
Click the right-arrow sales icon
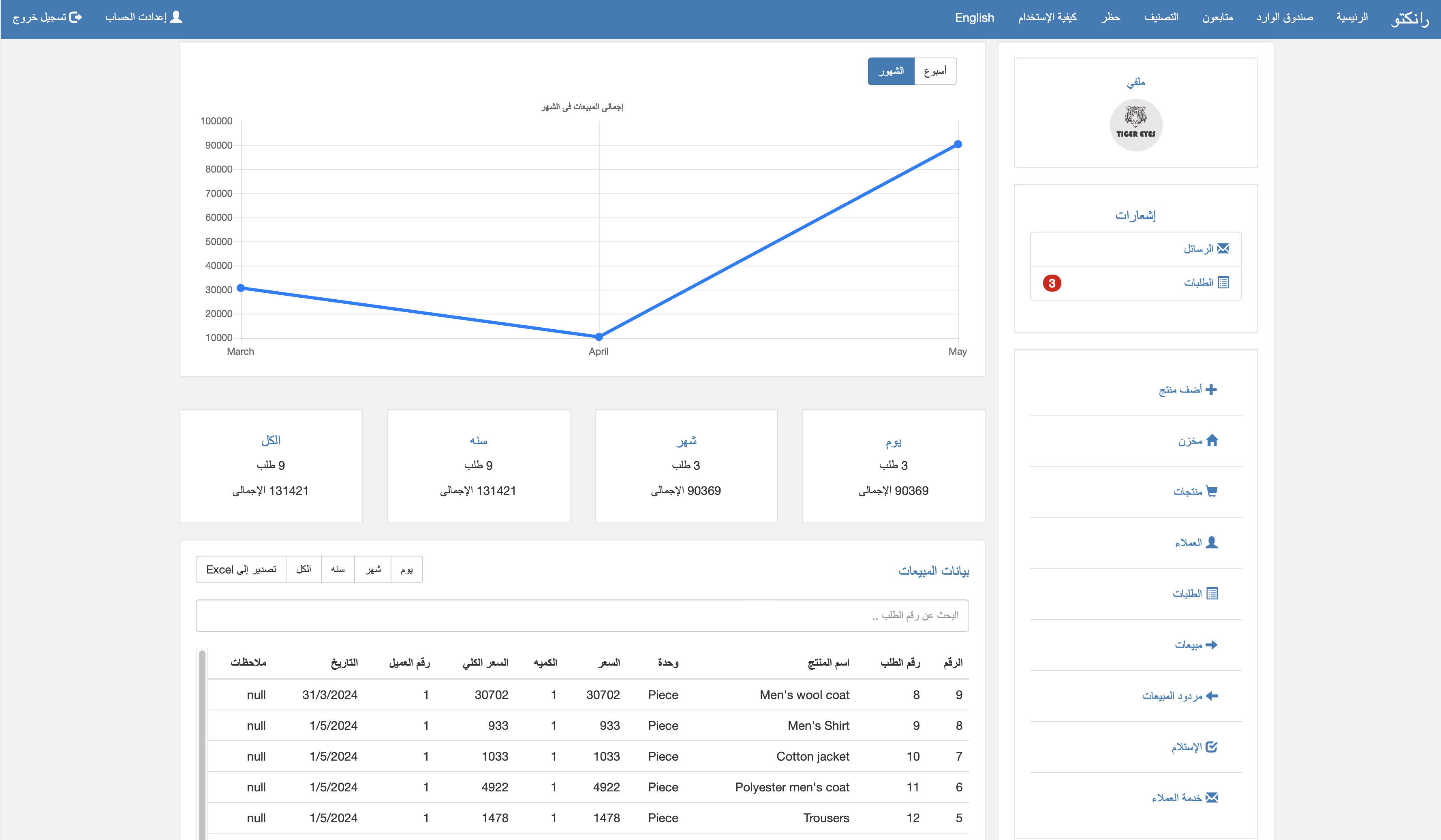1211,644
